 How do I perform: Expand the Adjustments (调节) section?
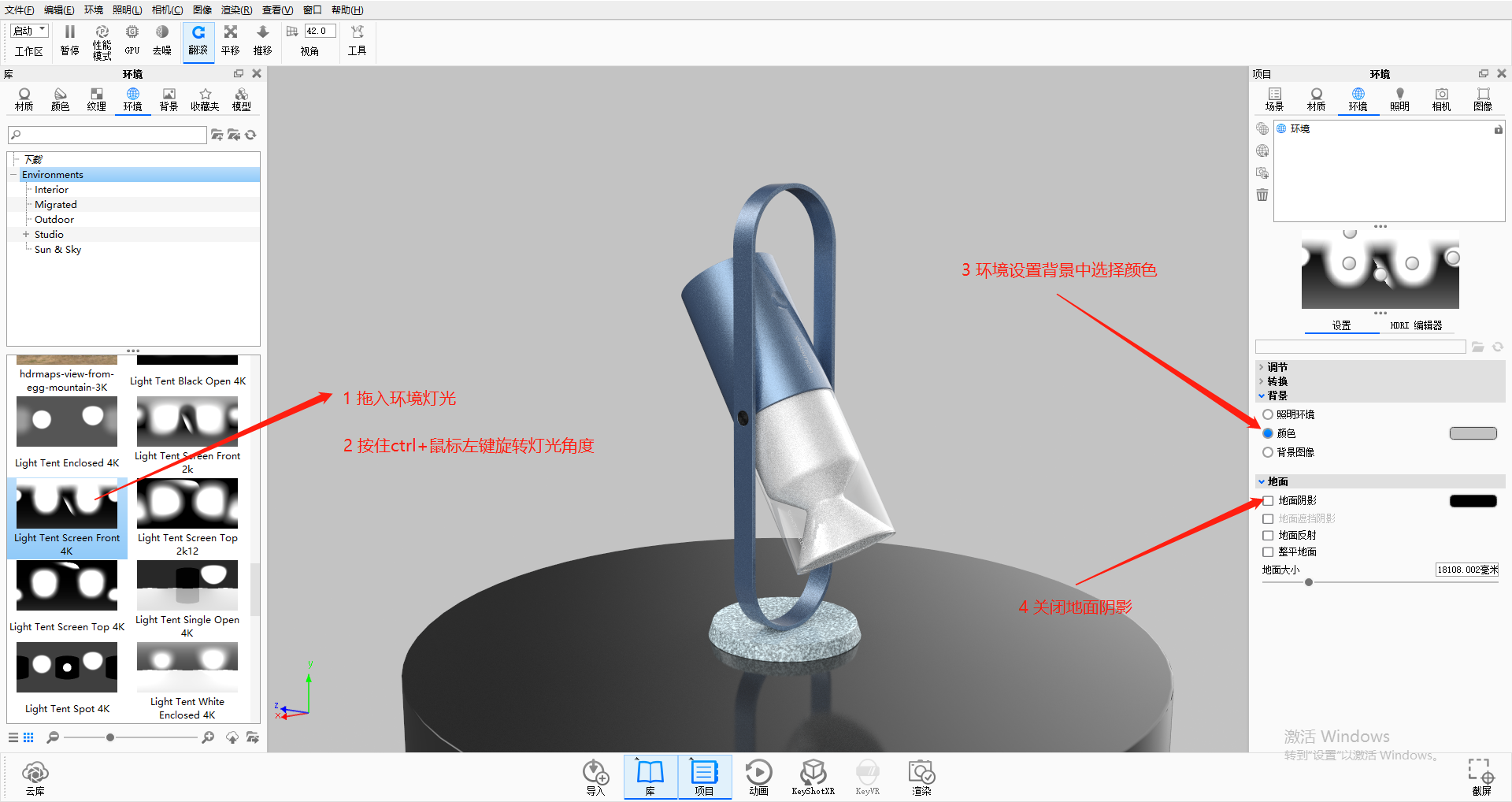1262,368
